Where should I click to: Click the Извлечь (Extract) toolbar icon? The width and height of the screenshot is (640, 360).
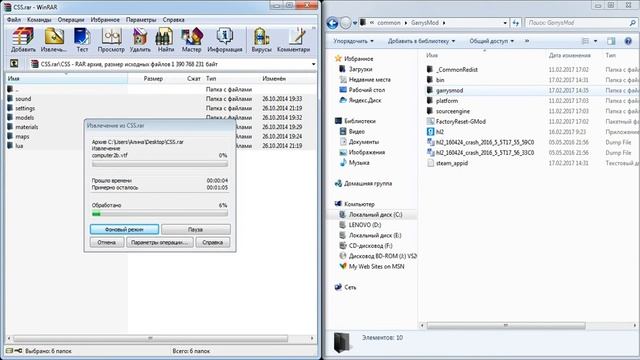coord(54,40)
